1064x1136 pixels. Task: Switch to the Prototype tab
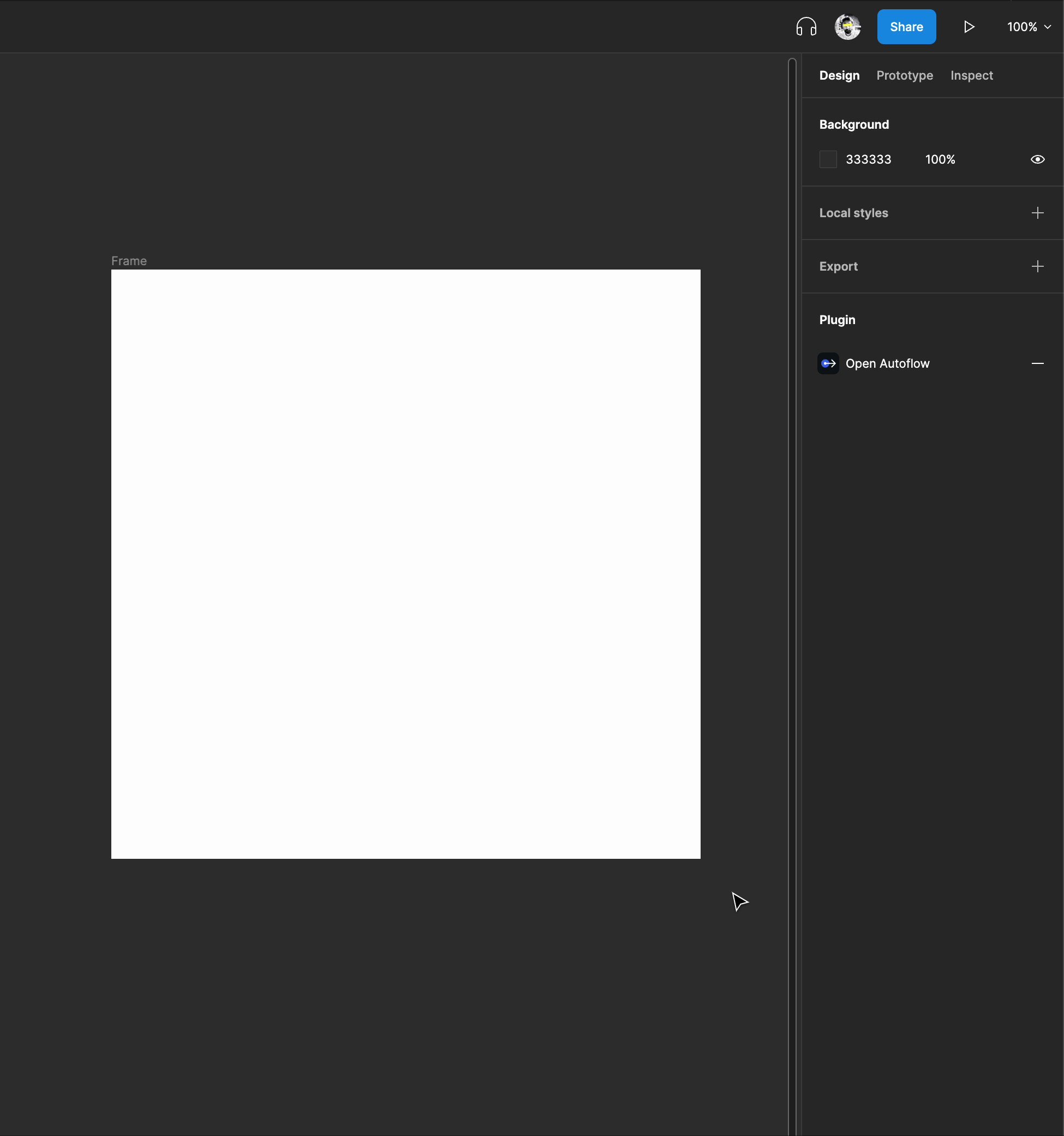pos(905,75)
